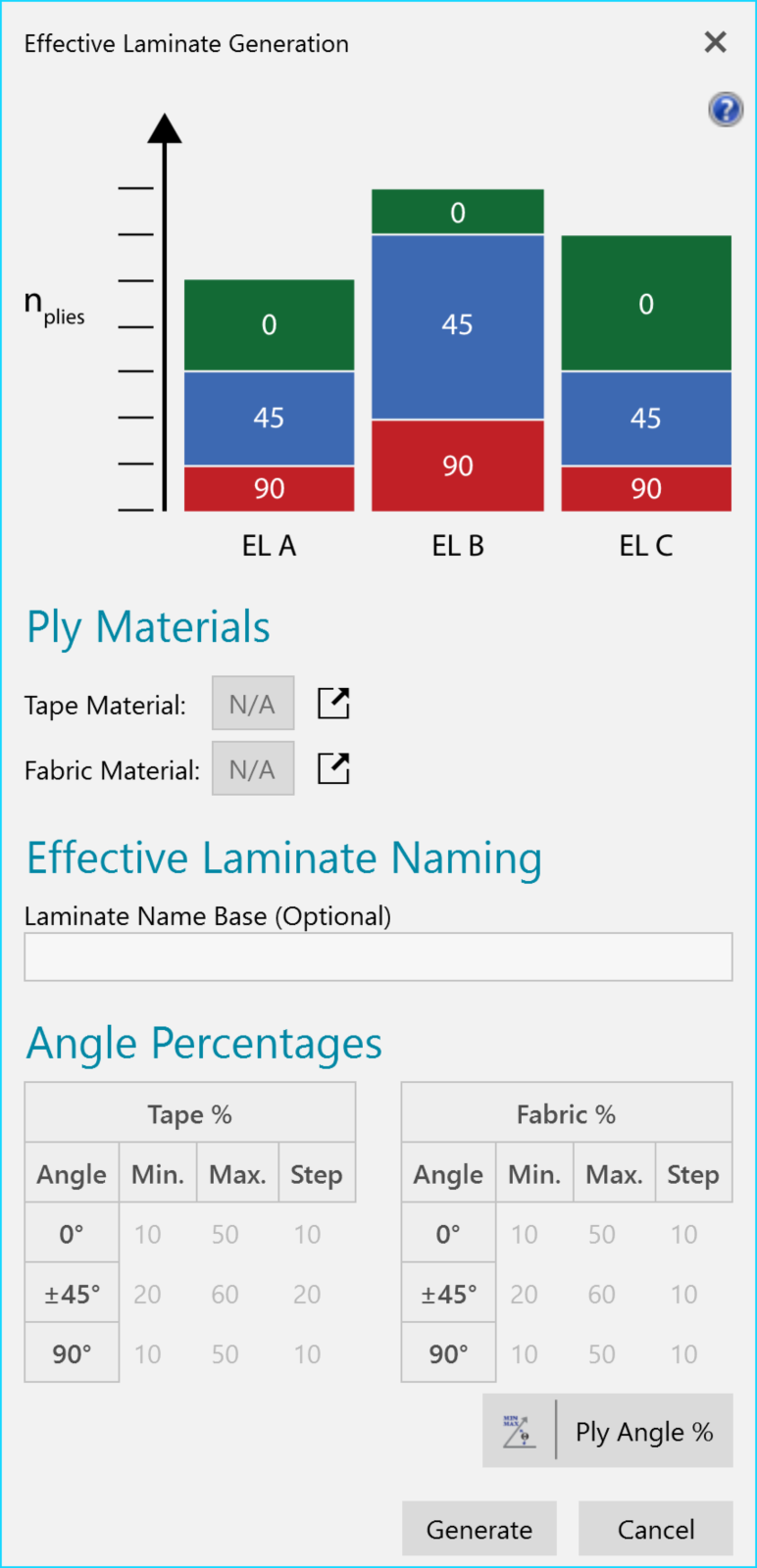This screenshot has height=1568, width=757.
Task: Focus the Laminate Name Base text field
Action: tap(378, 956)
